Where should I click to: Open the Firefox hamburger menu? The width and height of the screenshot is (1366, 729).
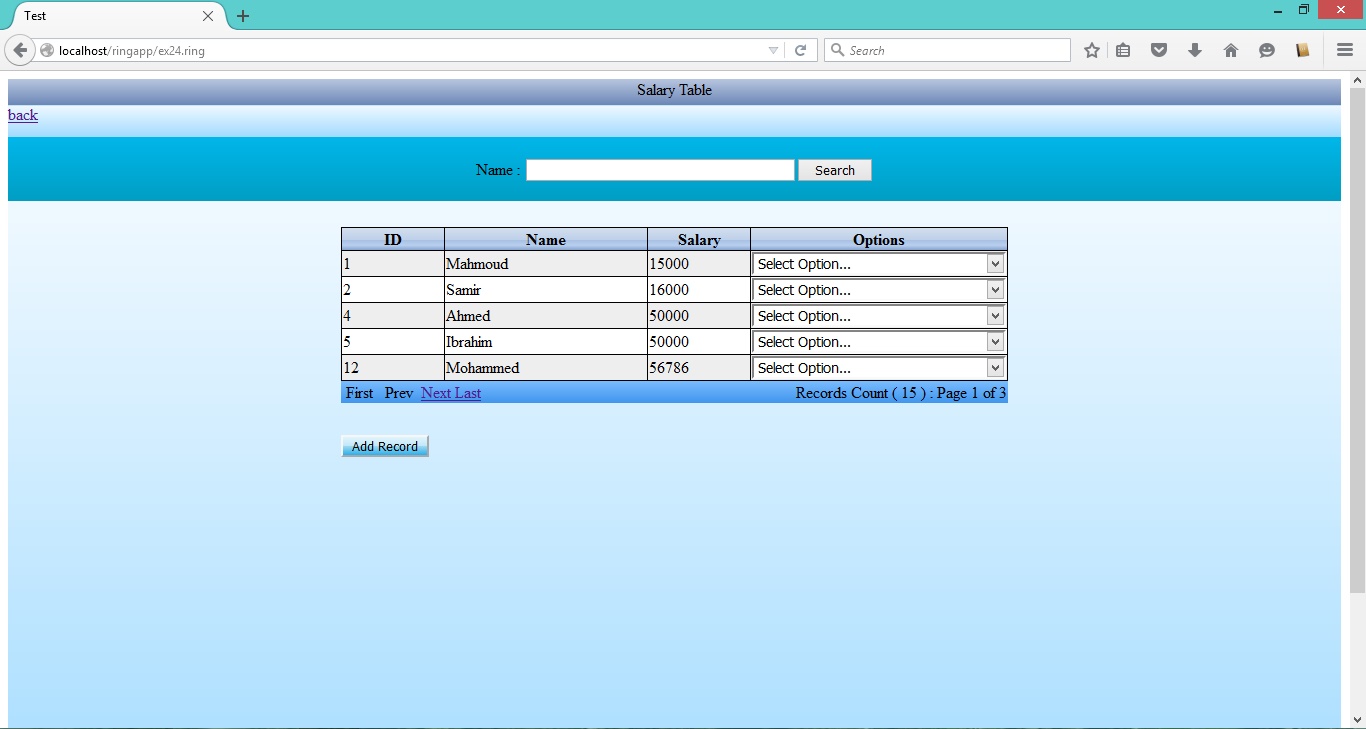1345,50
